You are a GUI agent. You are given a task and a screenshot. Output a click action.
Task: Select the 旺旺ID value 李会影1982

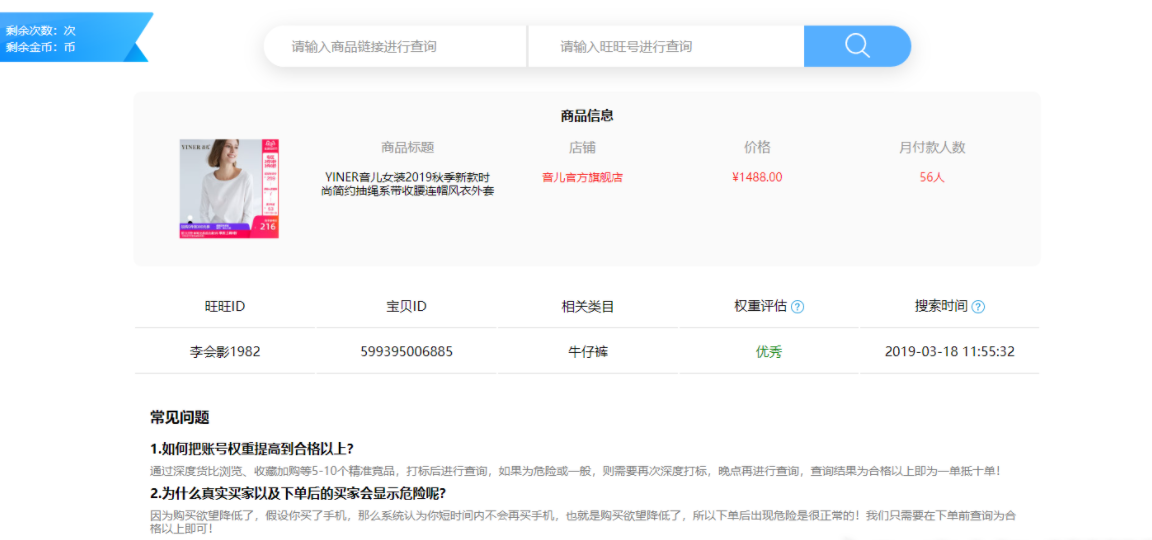tap(225, 351)
